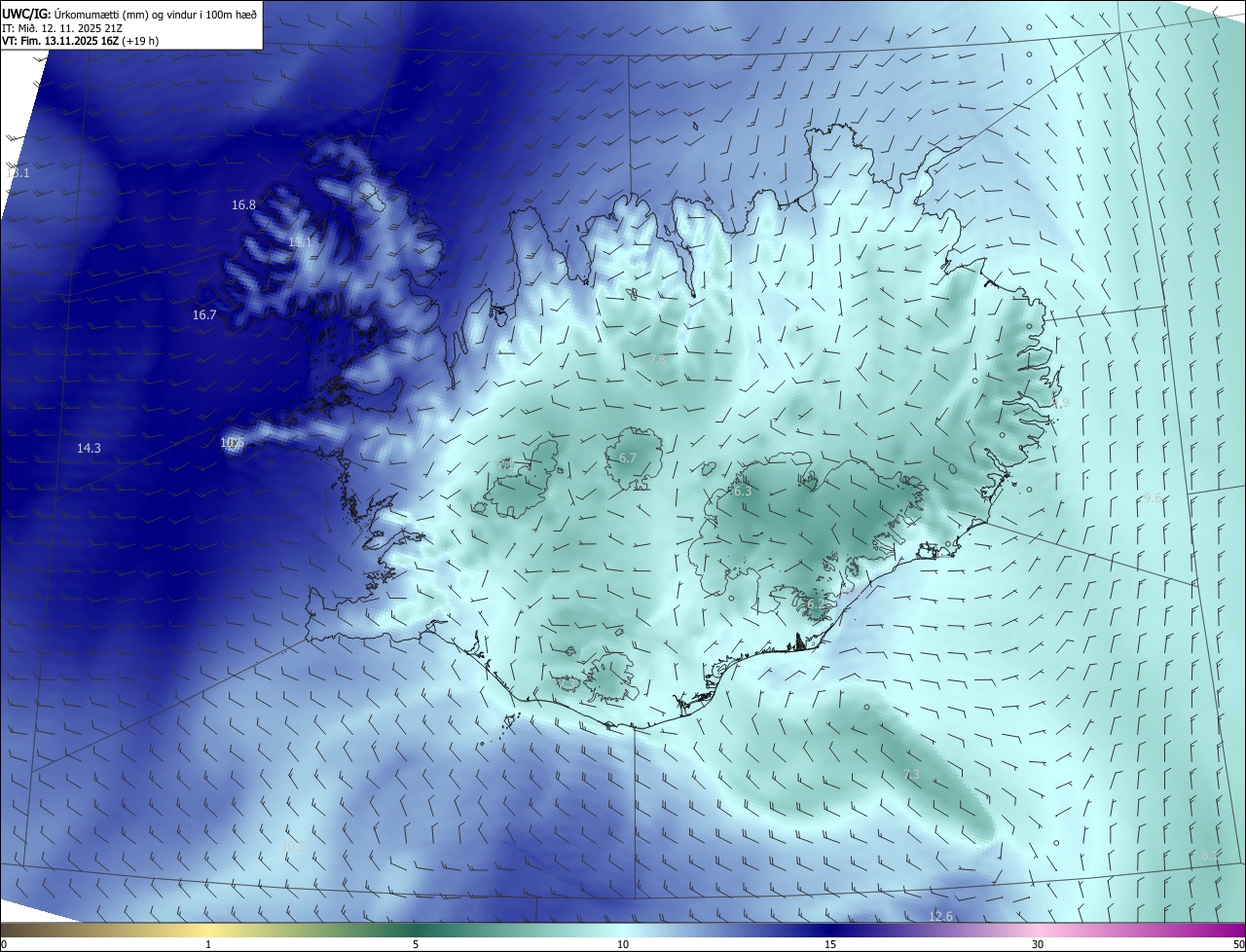Click the 12.6 value label
1246x952 pixels.
pos(940,917)
